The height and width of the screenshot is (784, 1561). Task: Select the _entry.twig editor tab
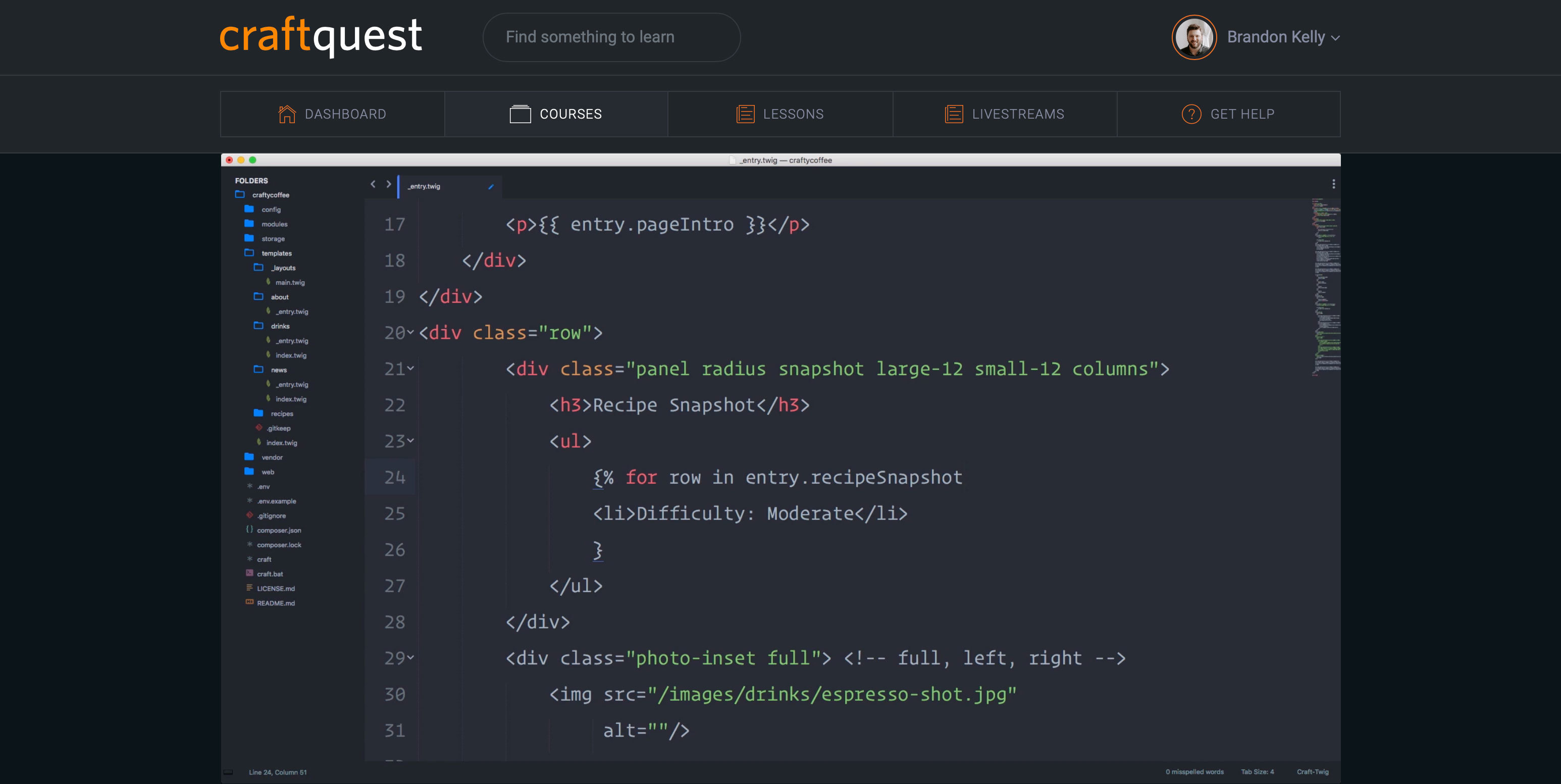(450, 186)
